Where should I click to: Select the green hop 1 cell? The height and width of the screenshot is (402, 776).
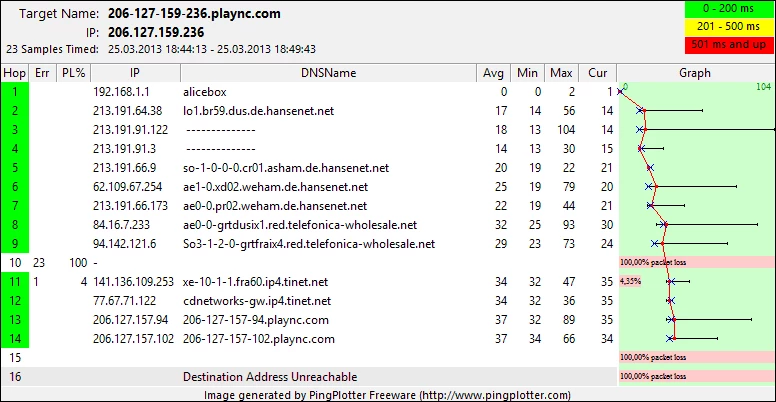15,91
